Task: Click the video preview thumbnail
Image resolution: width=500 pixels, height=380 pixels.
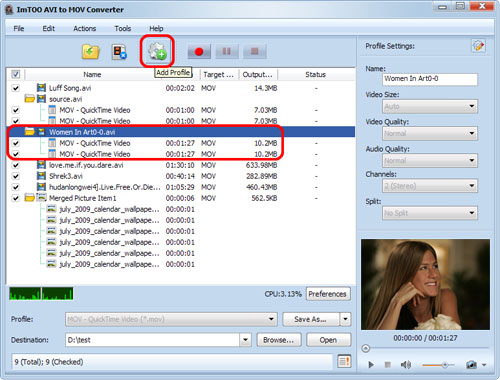Action: pyautogui.click(x=426, y=284)
